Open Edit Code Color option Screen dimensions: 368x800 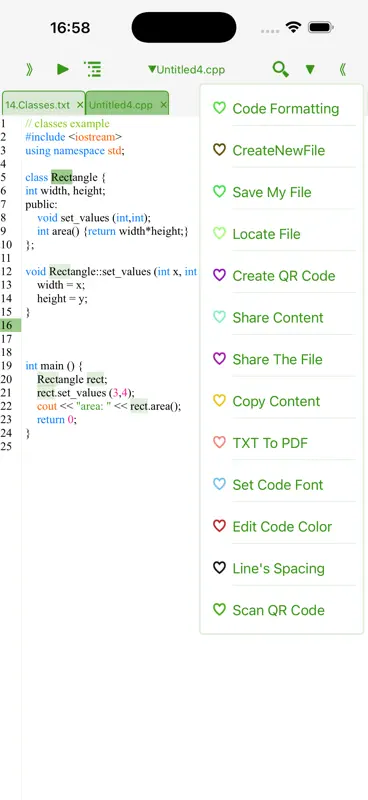[282, 527]
